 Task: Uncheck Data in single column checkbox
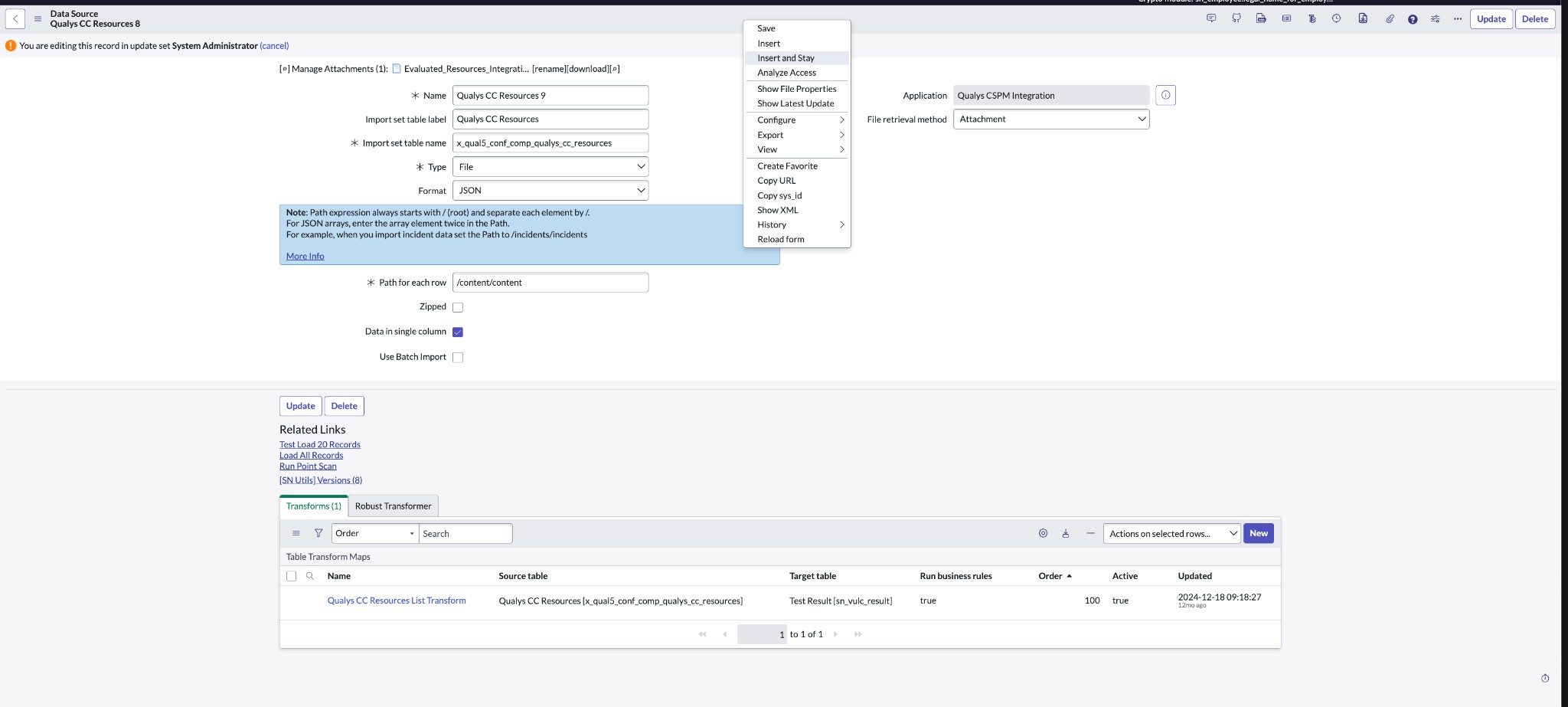[458, 332]
